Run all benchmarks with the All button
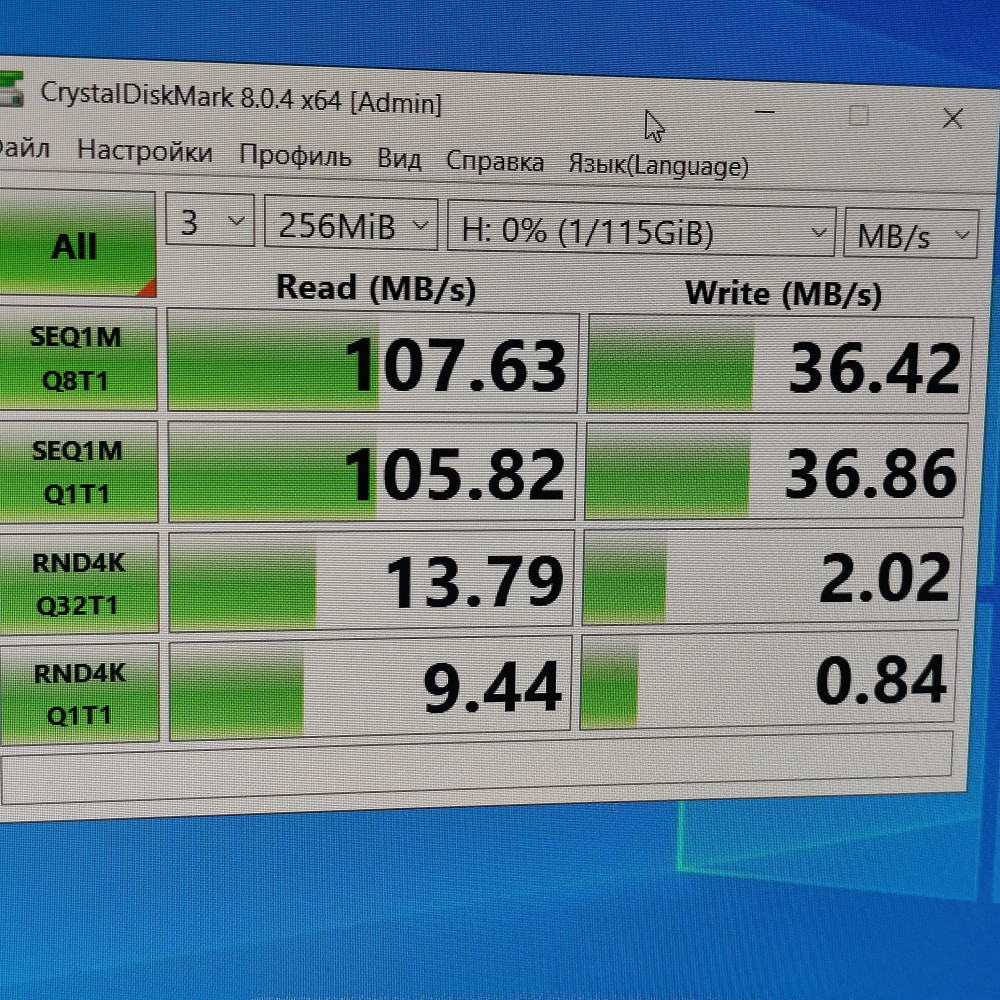 click(77, 245)
